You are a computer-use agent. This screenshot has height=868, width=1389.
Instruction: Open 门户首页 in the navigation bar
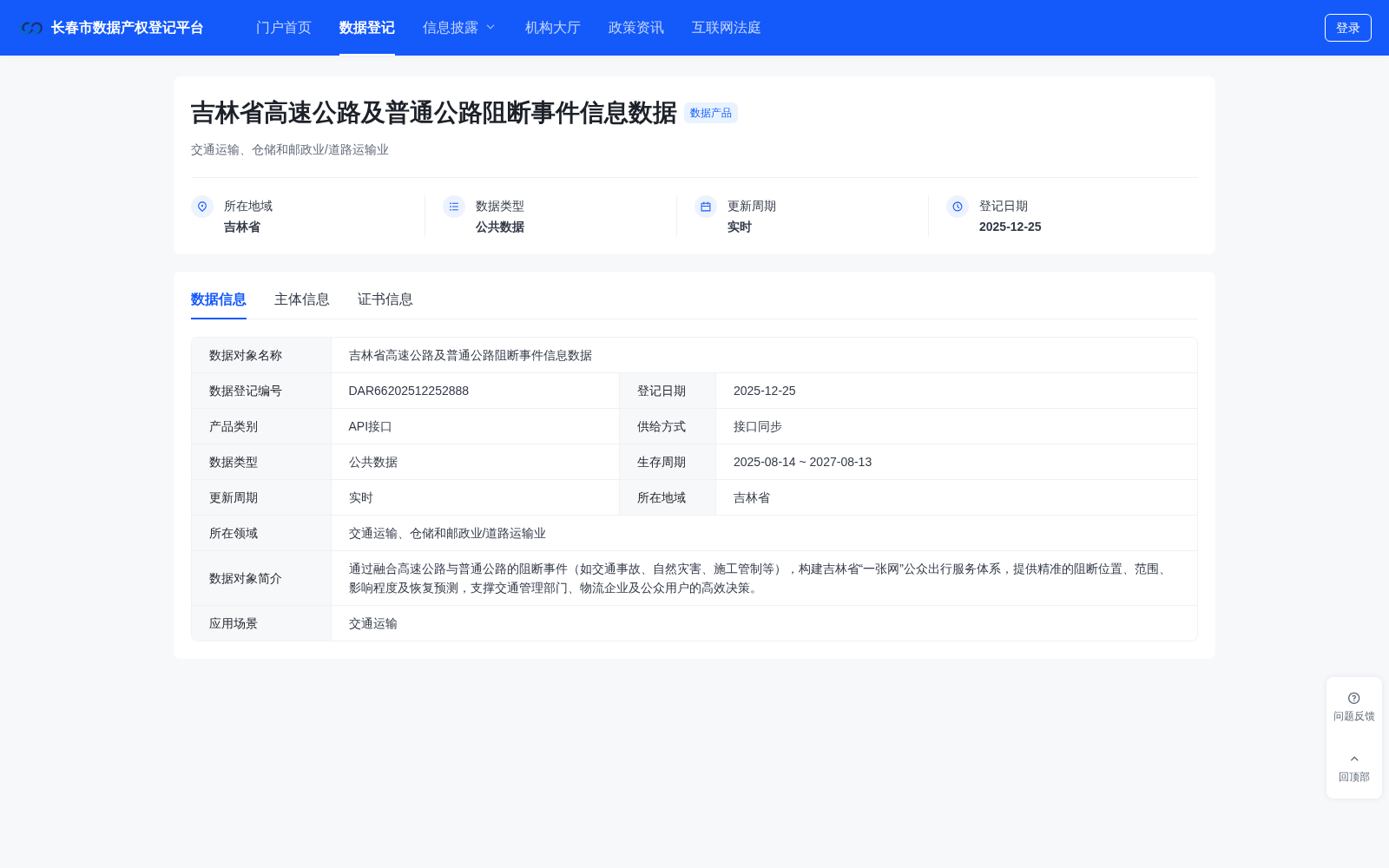point(284,28)
